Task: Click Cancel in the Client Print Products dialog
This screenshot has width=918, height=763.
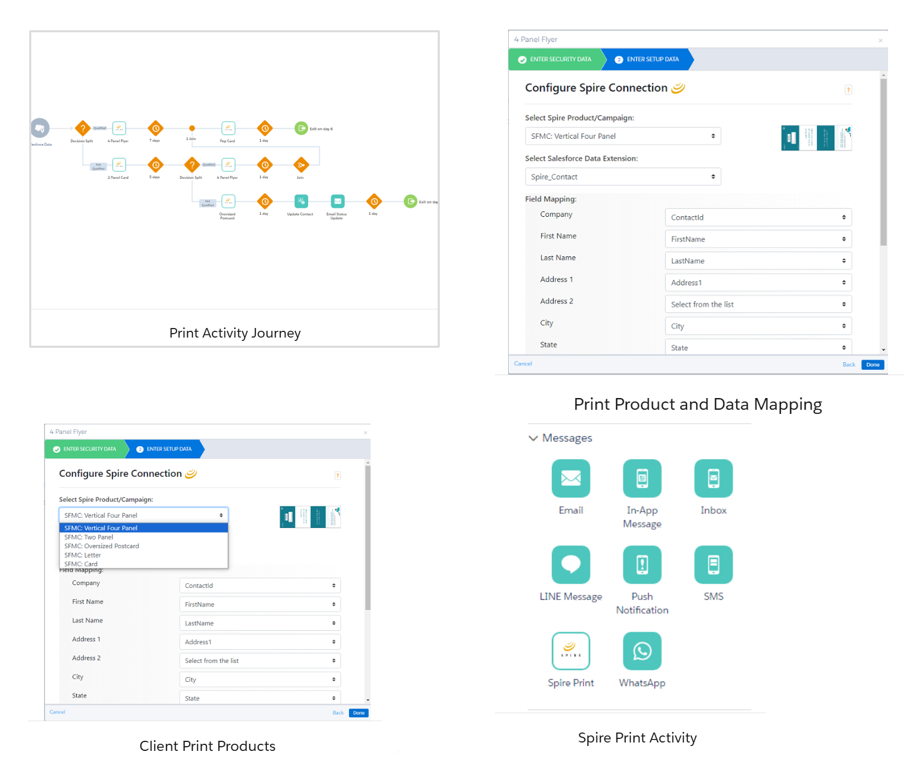Action: [x=57, y=712]
